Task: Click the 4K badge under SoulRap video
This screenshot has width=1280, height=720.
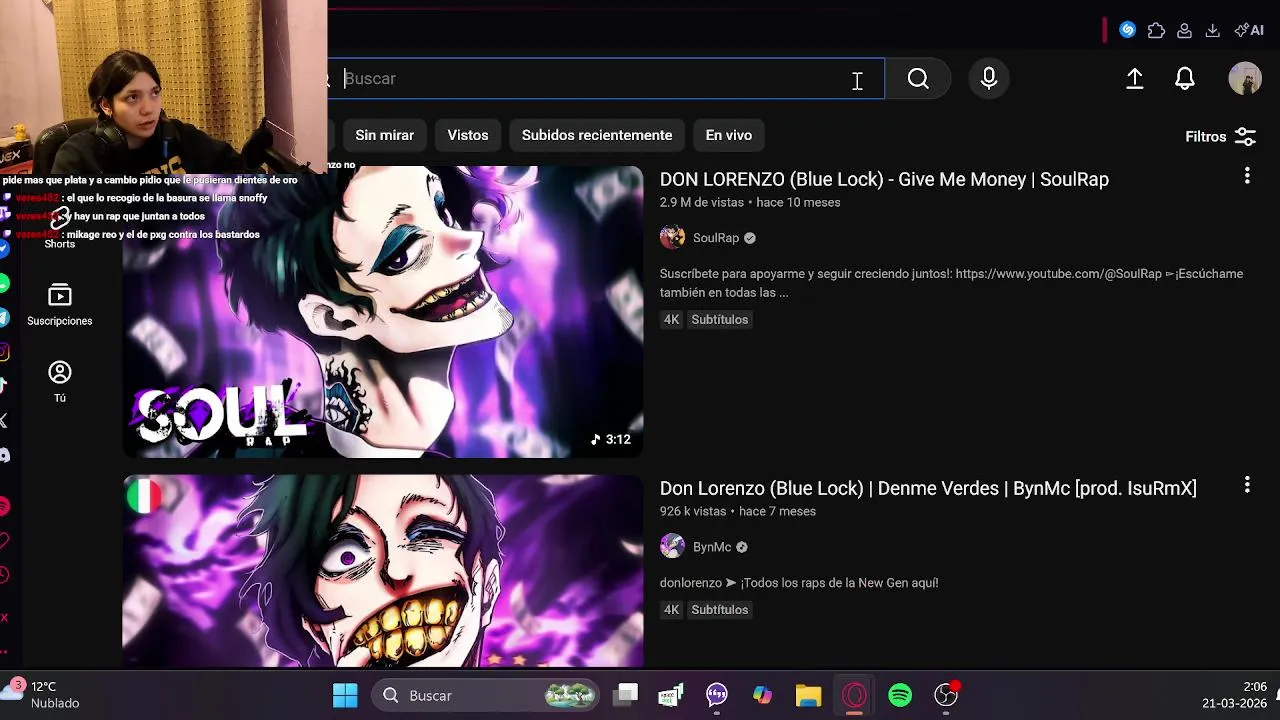Action: click(x=671, y=320)
